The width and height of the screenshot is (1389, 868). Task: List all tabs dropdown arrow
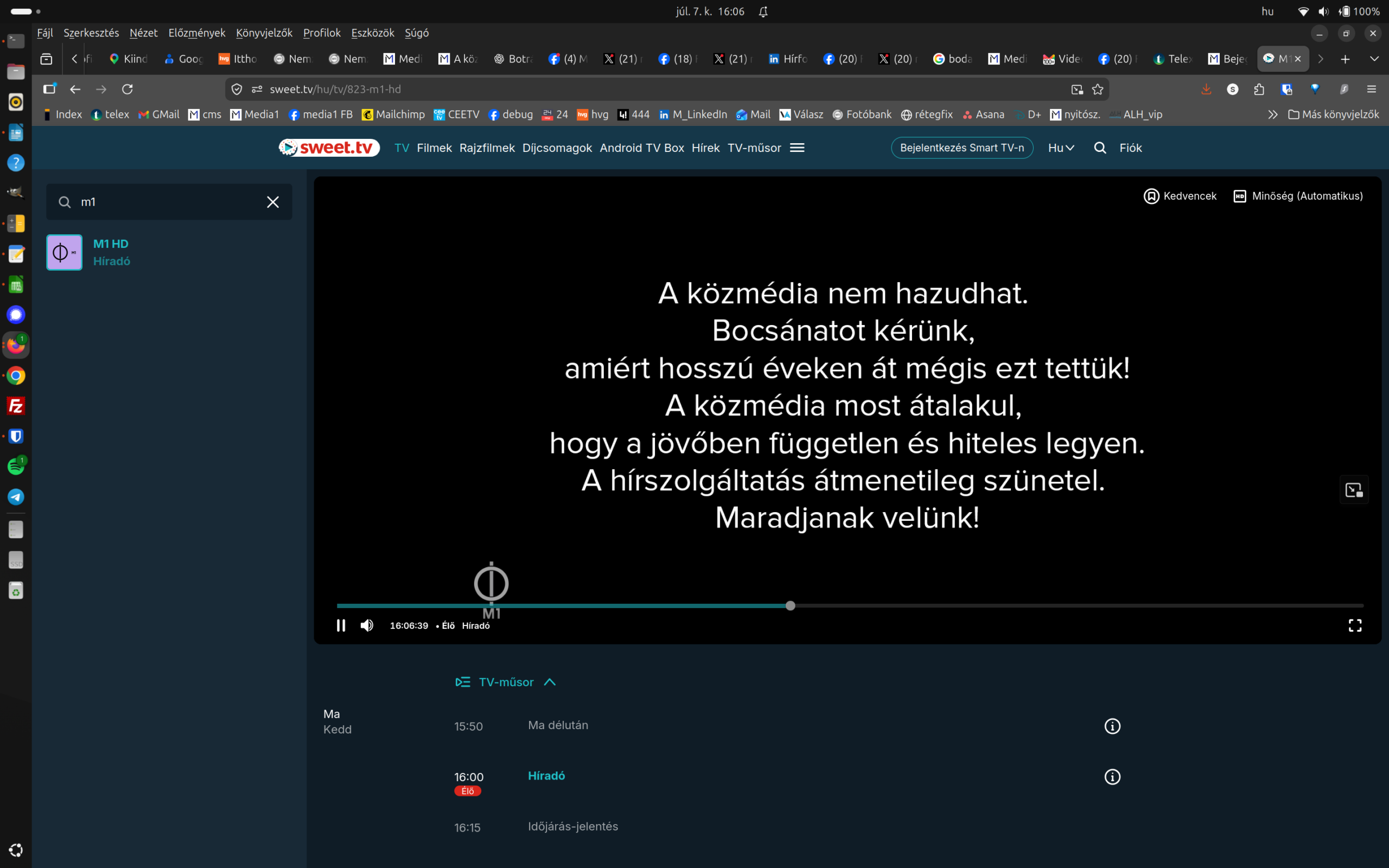click(x=1374, y=59)
